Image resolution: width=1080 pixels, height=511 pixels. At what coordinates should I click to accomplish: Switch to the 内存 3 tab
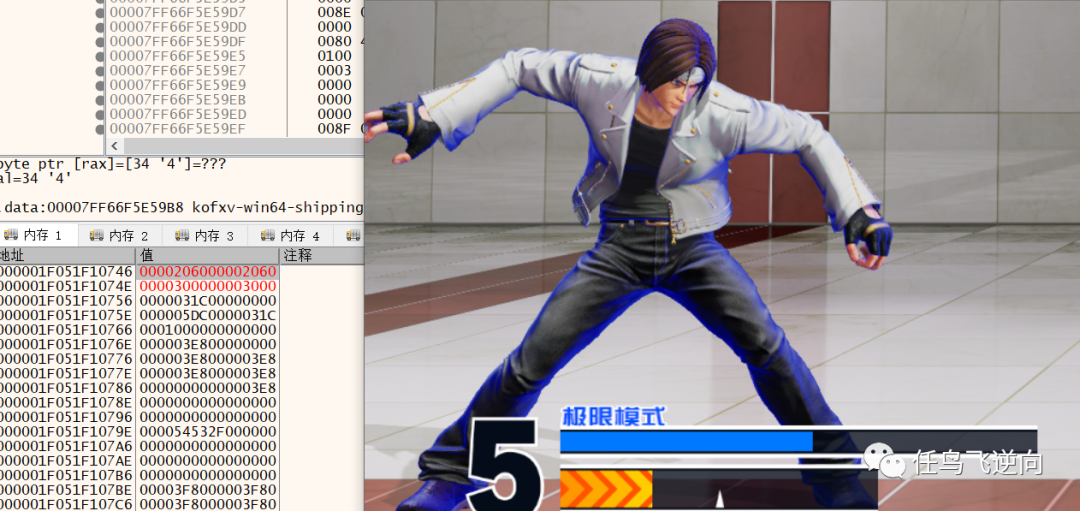click(x=205, y=236)
